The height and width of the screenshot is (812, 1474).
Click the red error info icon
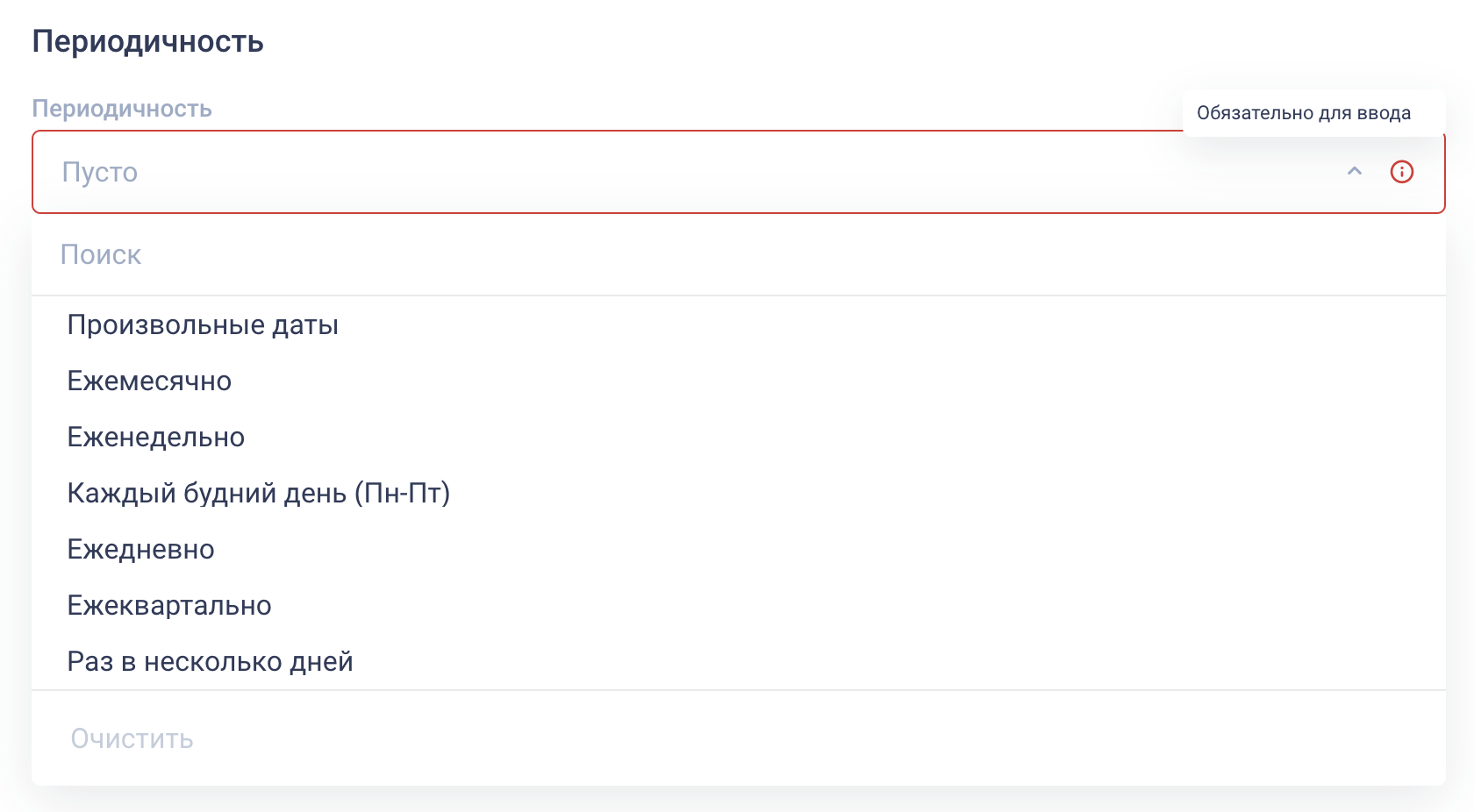1402,172
